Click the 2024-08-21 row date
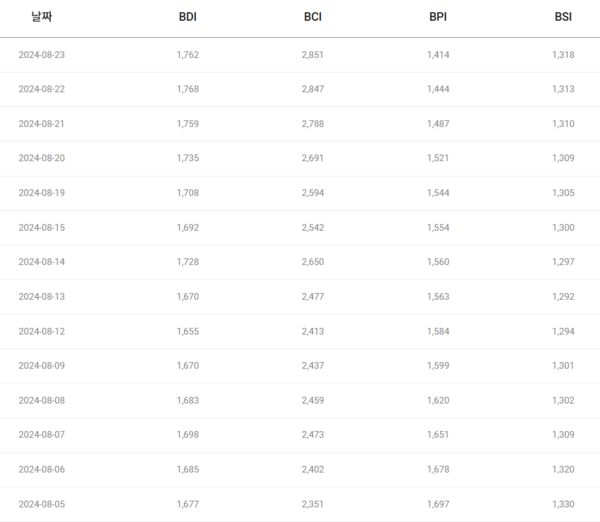This screenshot has width=600, height=522. tap(41, 124)
